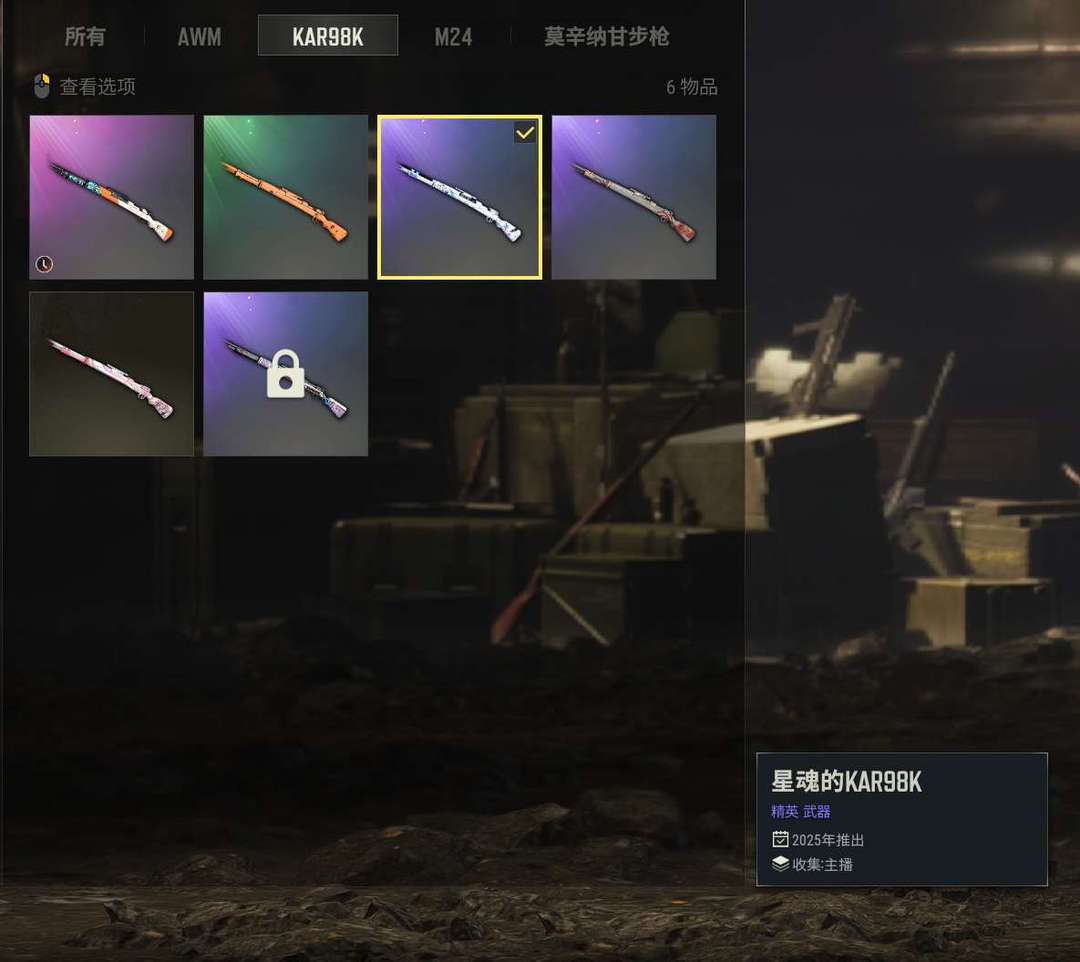Switch to the 所有 tab
The width and height of the screenshot is (1080, 962).
pyautogui.click(x=85, y=36)
